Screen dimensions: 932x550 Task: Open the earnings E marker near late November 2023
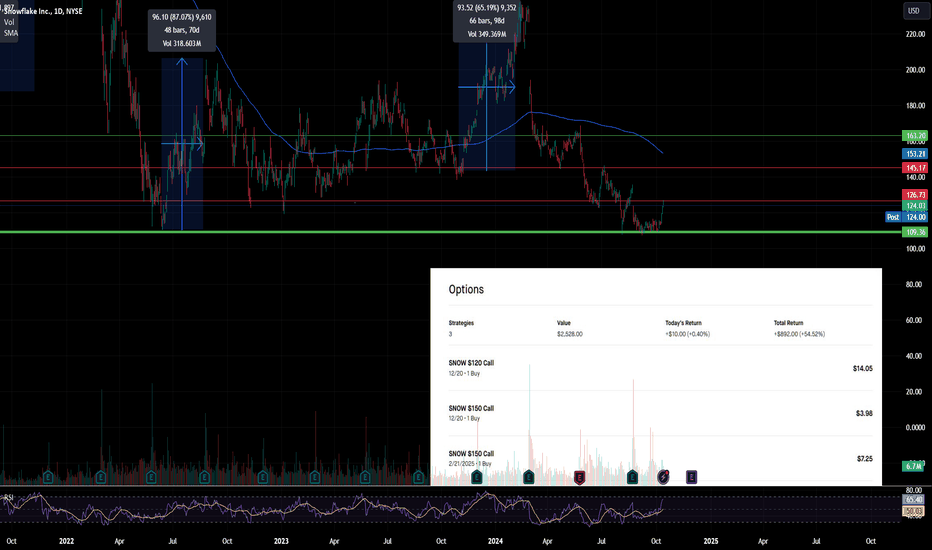pos(476,477)
